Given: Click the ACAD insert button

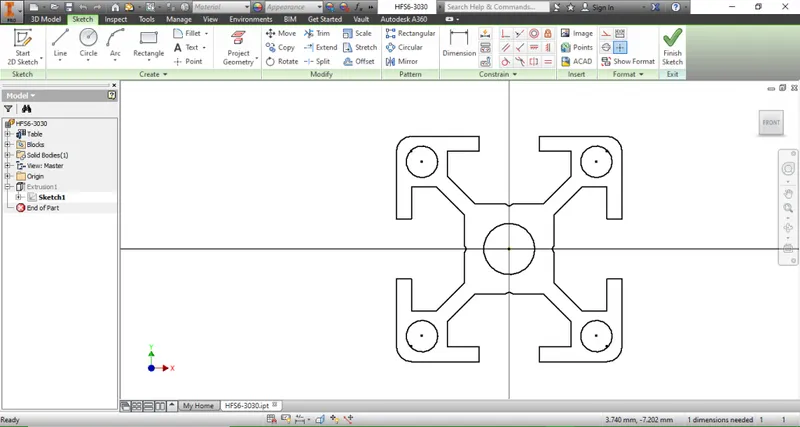Looking at the screenshot, I should (x=577, y=61).
